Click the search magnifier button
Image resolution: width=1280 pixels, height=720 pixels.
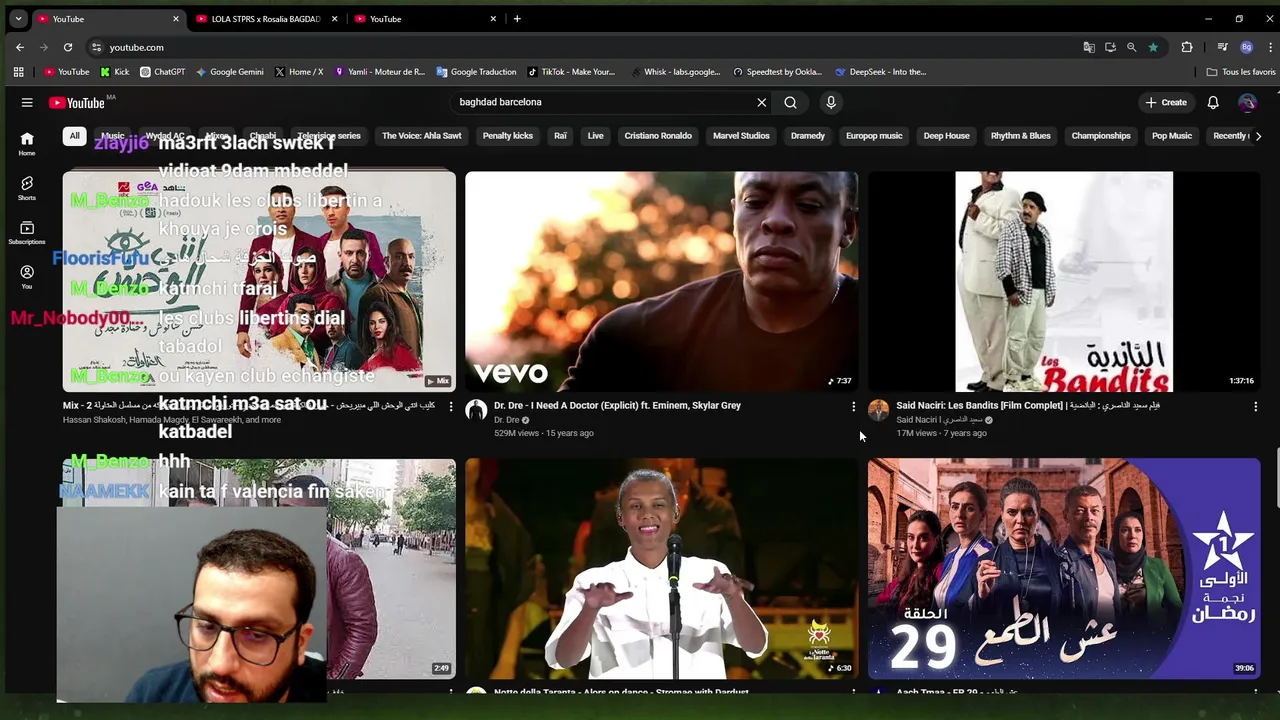tap(790, 102)
